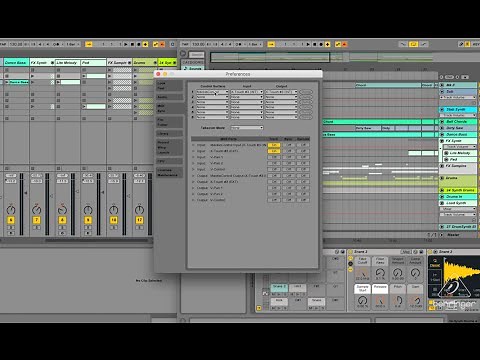Toggle Track for X-Touch Input port
Viewport: 480px width, 360px height.
click(274, 151)
